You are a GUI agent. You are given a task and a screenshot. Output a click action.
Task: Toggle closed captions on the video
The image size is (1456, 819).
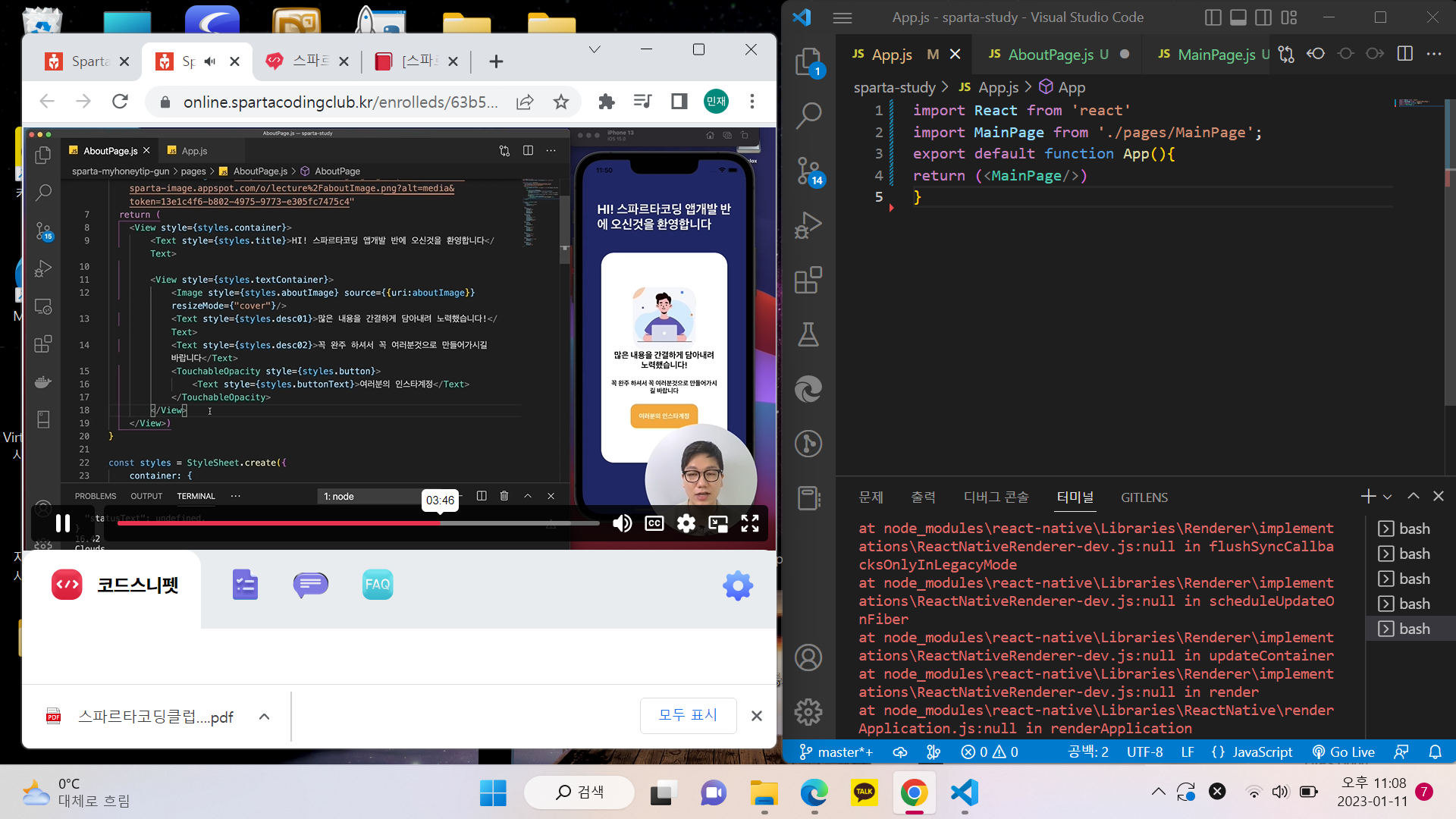tap(654, 523)
